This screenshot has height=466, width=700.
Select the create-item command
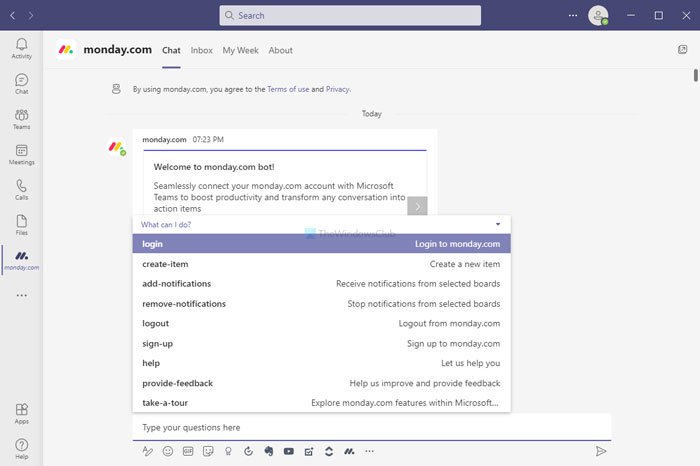click(321, 264)
